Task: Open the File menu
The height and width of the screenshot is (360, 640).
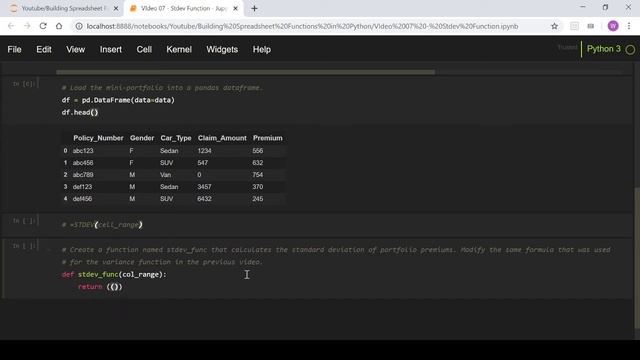Action: coord(14,49)
